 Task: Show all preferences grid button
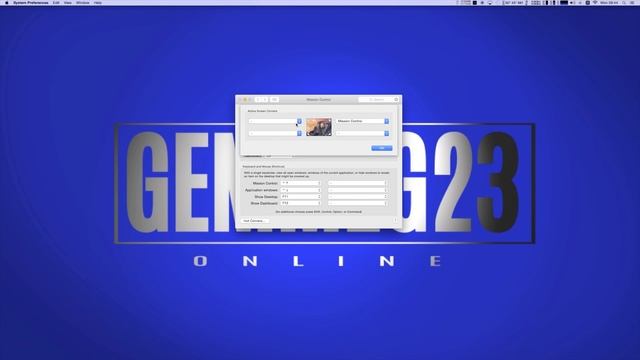click(274, 100)
